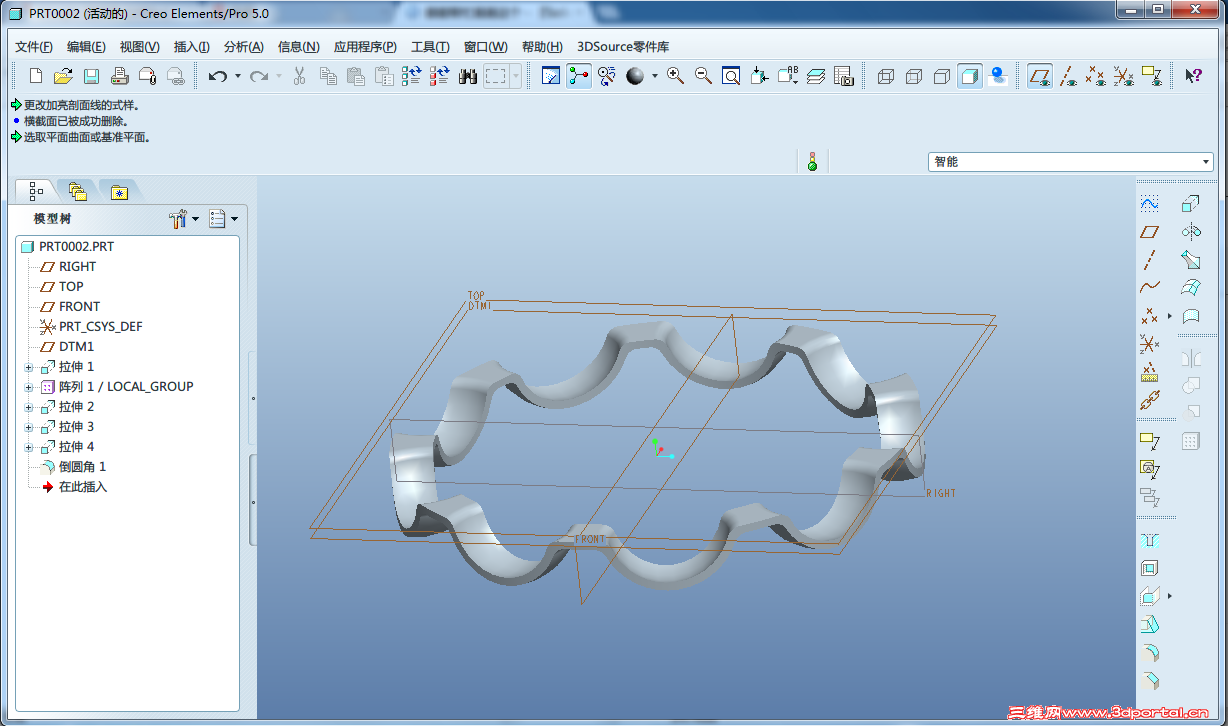This screenshot has height=726, width=1228.
Task: Click the binoculars Find icon
Action: 467,76
